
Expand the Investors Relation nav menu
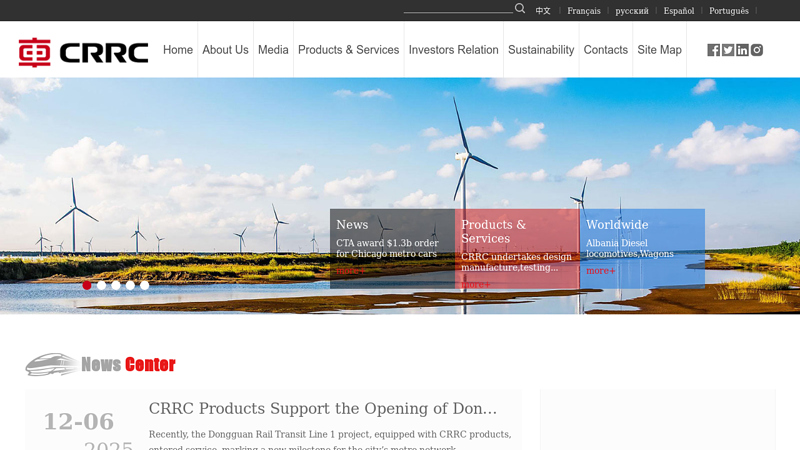click(454, 49)
